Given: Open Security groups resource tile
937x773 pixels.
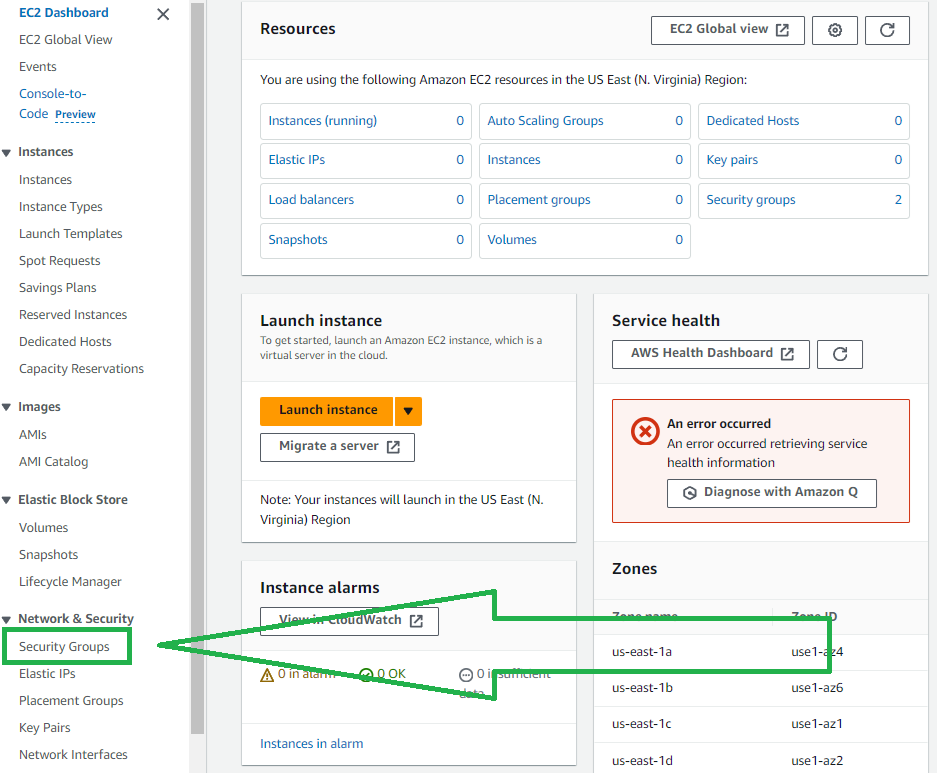Looking at the screenshot, I should pyautogui.click(x=804, y=201).
